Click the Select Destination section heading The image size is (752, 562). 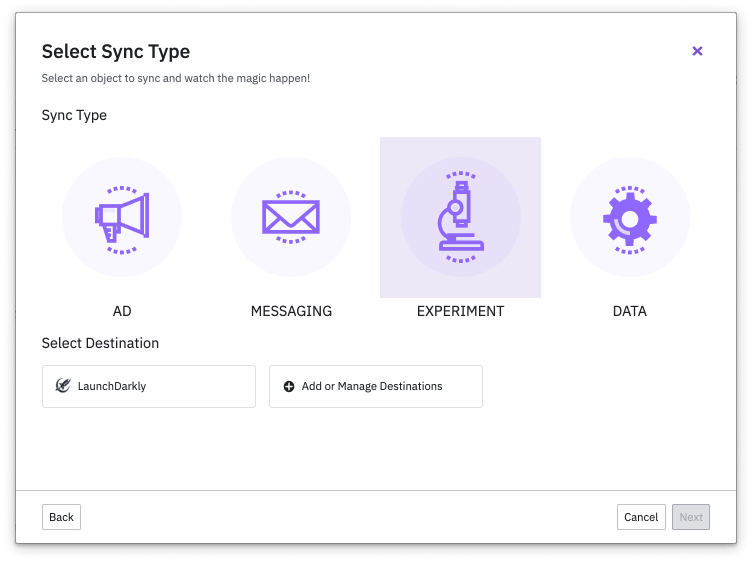(100, 343)
